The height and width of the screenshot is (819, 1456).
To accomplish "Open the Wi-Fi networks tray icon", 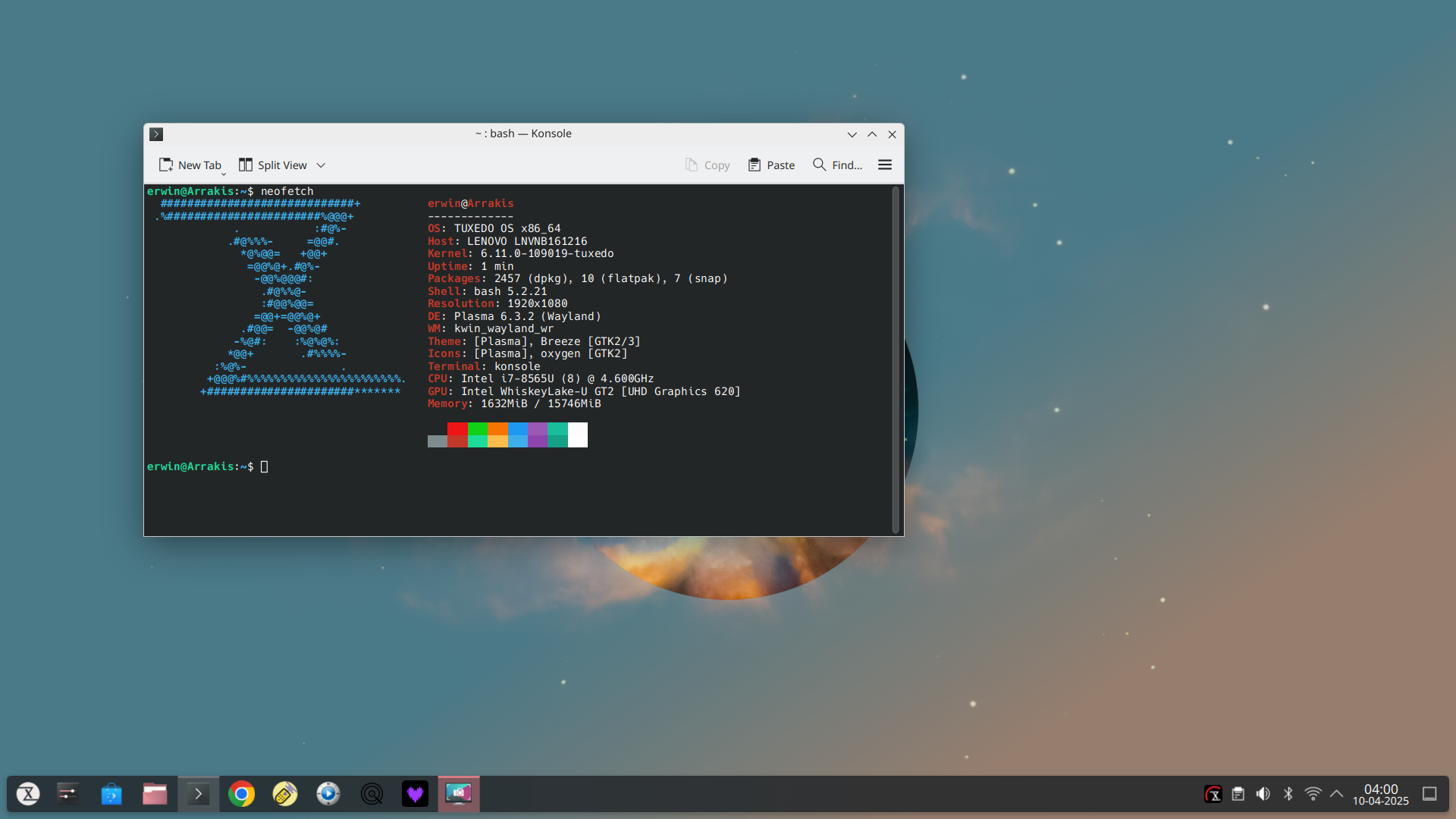I will pyautogui.click(x=1313, y=794).
